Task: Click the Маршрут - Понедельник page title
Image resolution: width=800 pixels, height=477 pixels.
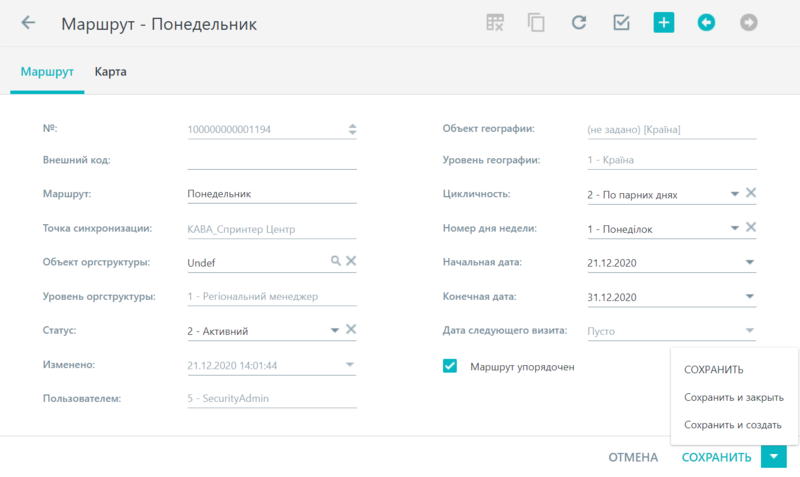Action: (x=159, y=24)
